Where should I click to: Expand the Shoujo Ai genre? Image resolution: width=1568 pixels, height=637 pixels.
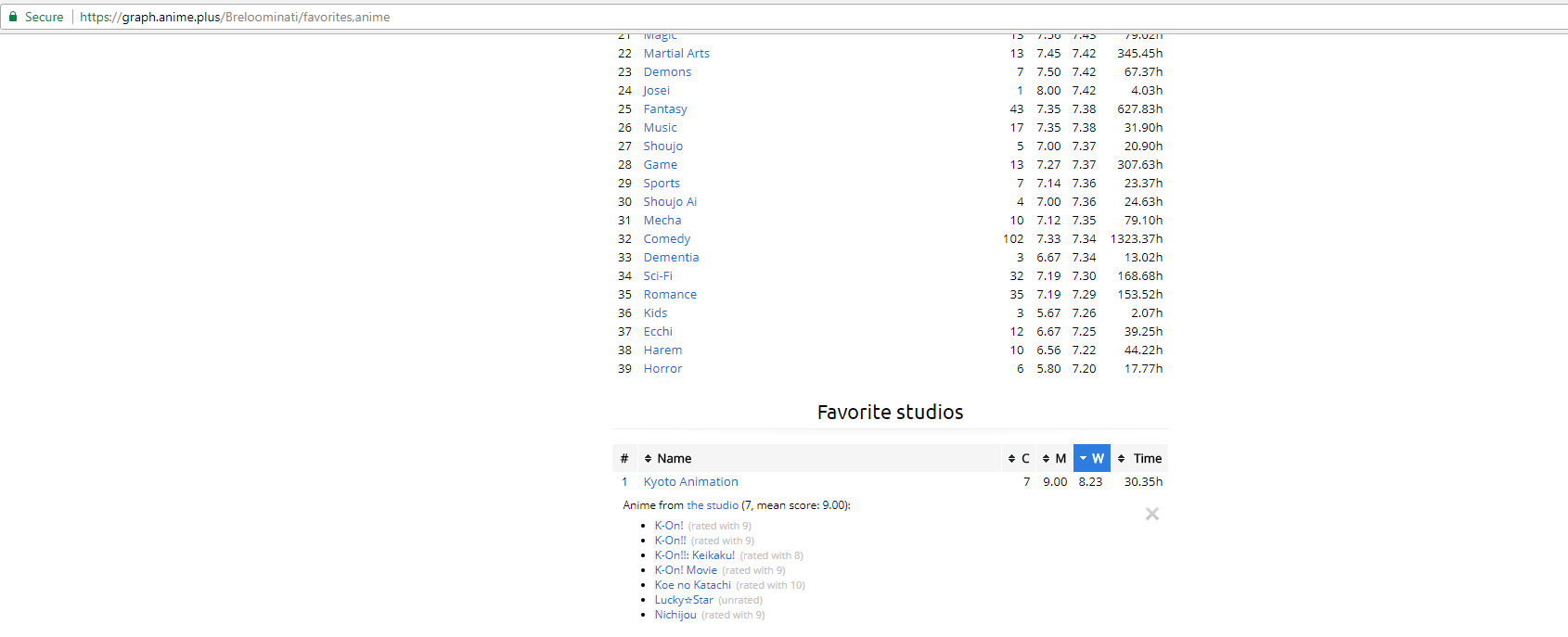point(670,202)
